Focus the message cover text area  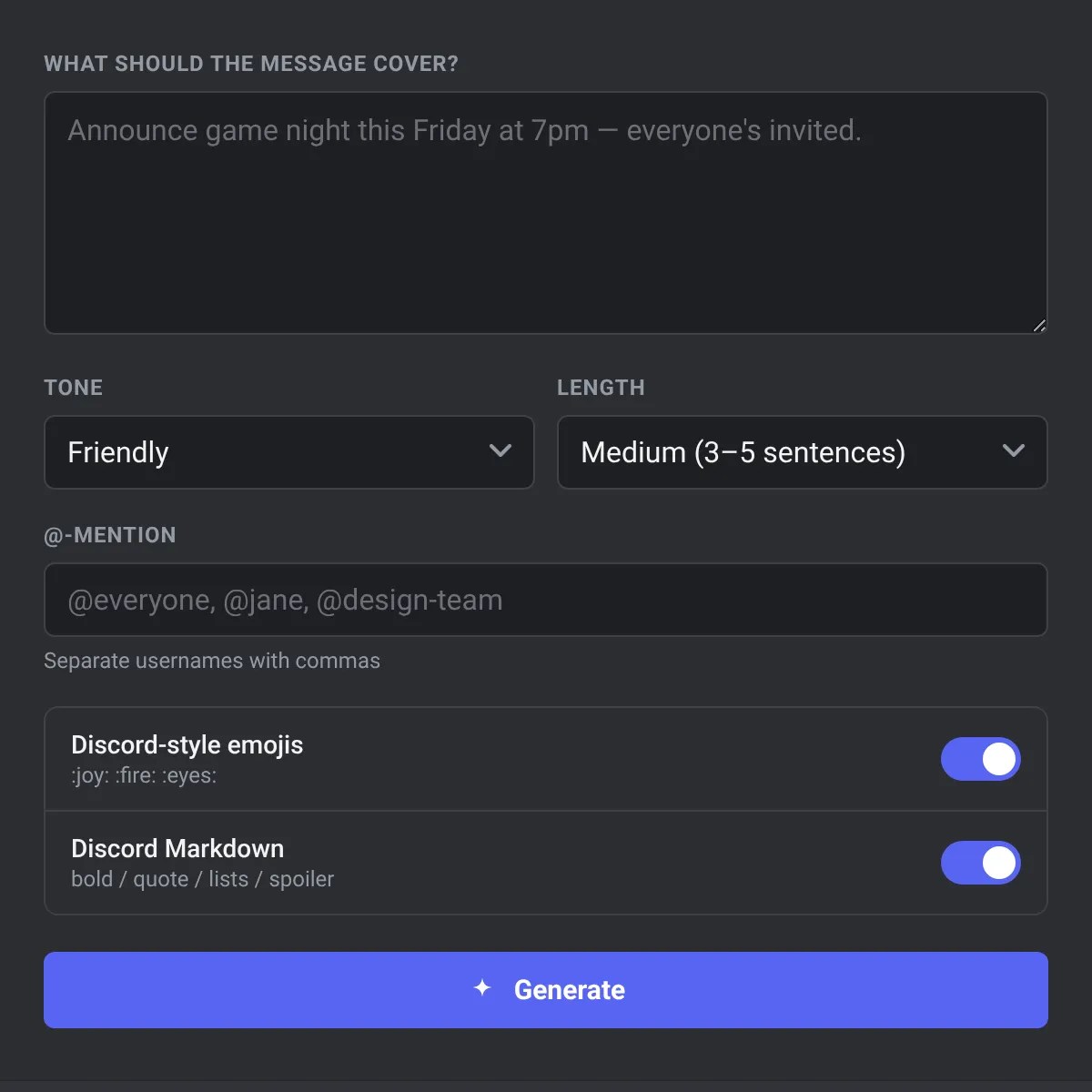(546, 213)
